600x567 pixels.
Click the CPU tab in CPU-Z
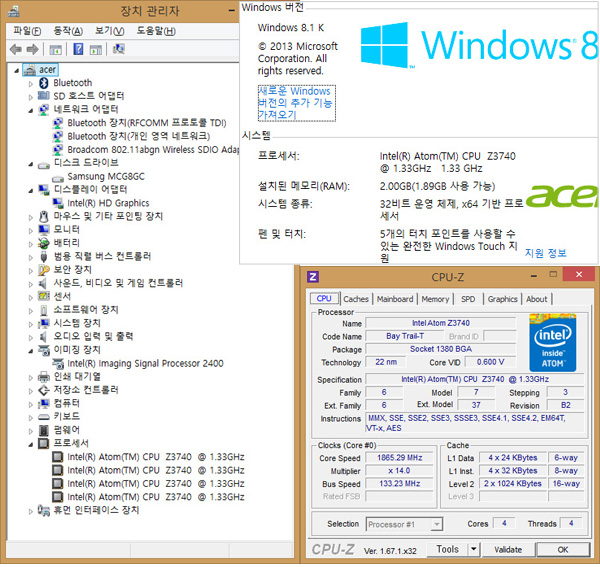click(324, 298)
